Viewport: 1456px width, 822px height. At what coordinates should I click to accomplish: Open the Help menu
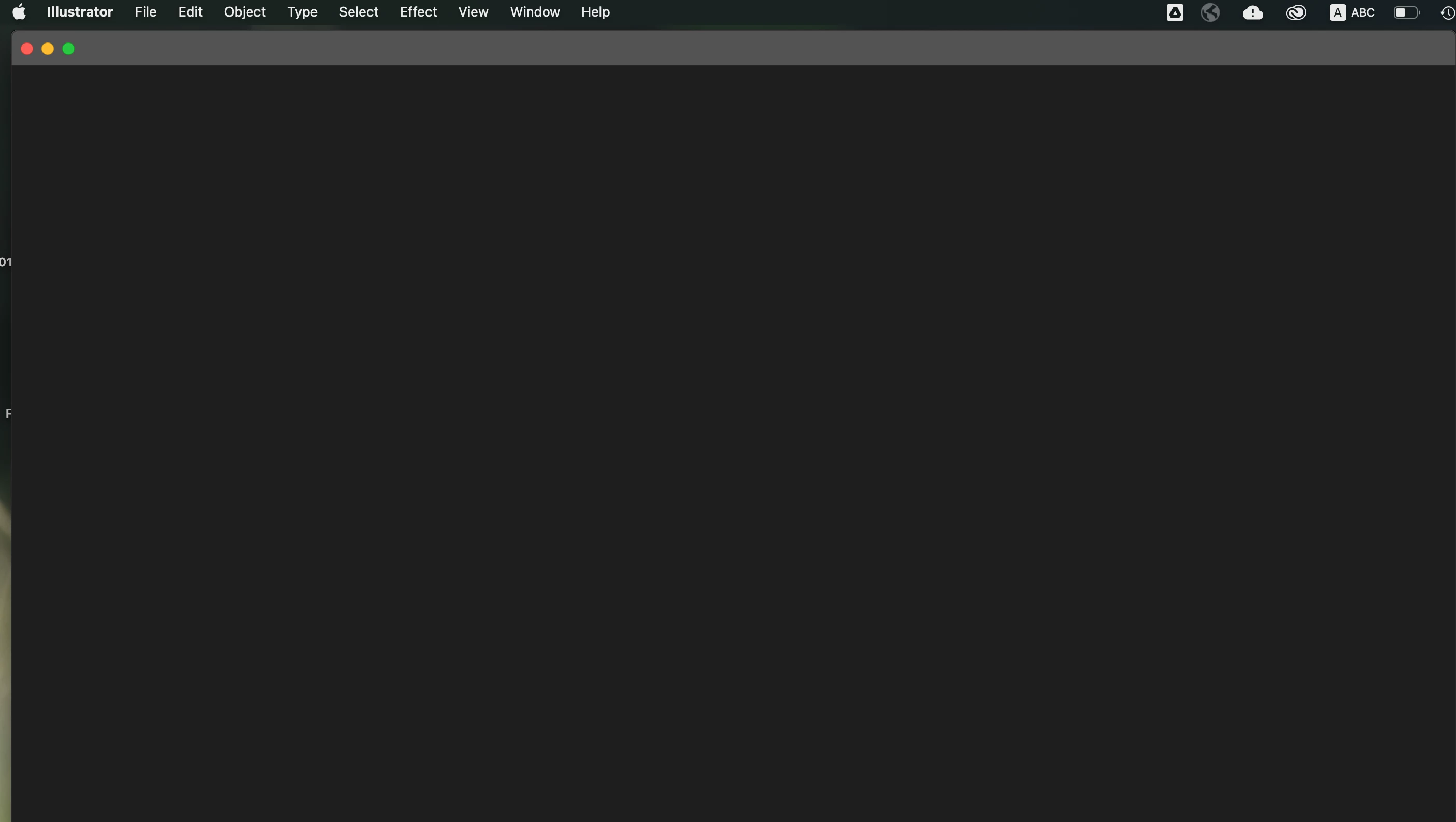(595, 12)
